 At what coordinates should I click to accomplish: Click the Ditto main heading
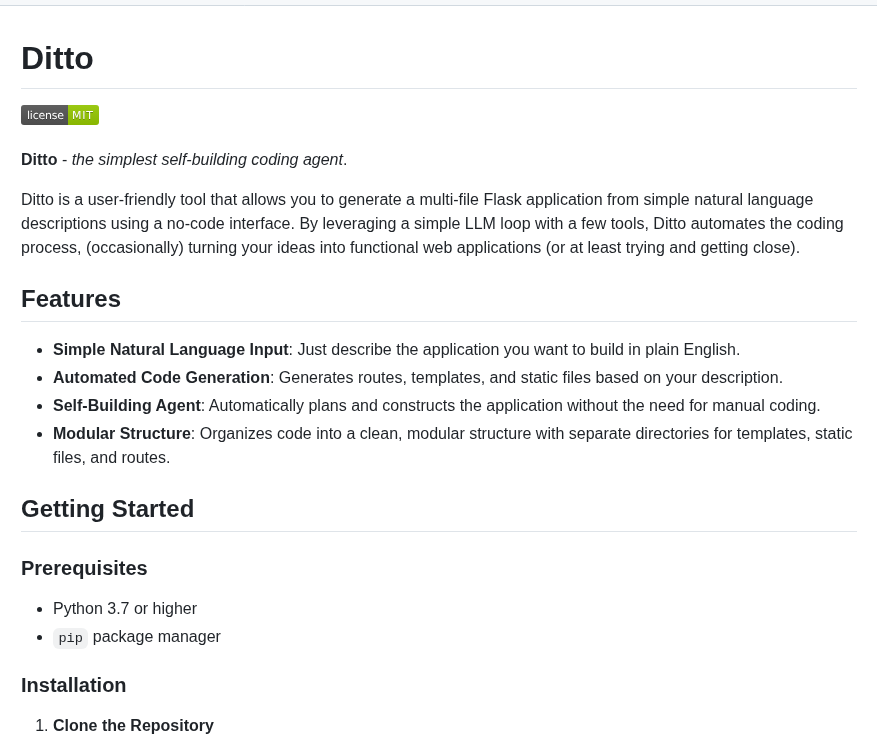57,58
